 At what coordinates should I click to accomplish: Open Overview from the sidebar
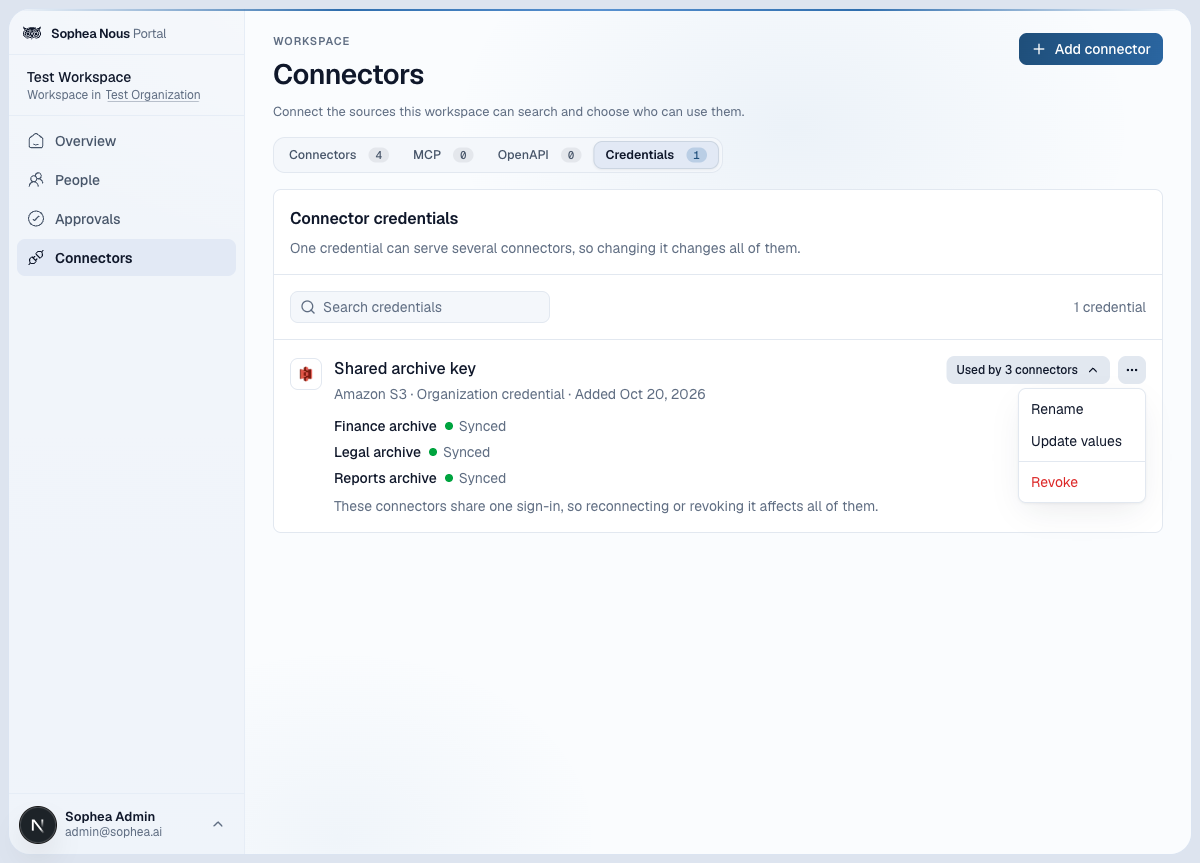click(x=126, y=141)
